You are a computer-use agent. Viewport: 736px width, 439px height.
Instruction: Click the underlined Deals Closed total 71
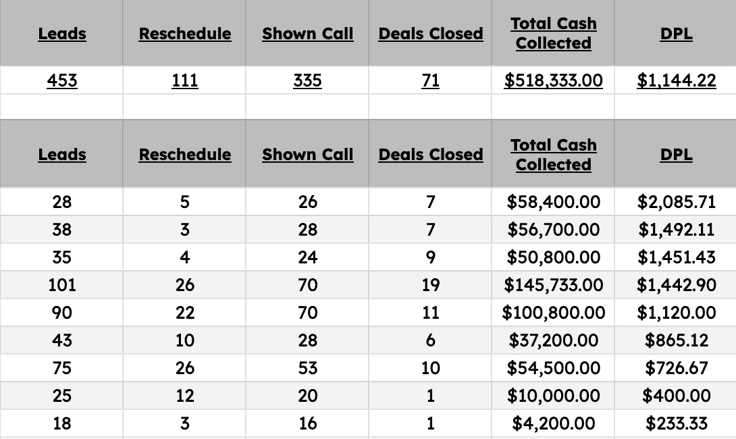(430, 81)
